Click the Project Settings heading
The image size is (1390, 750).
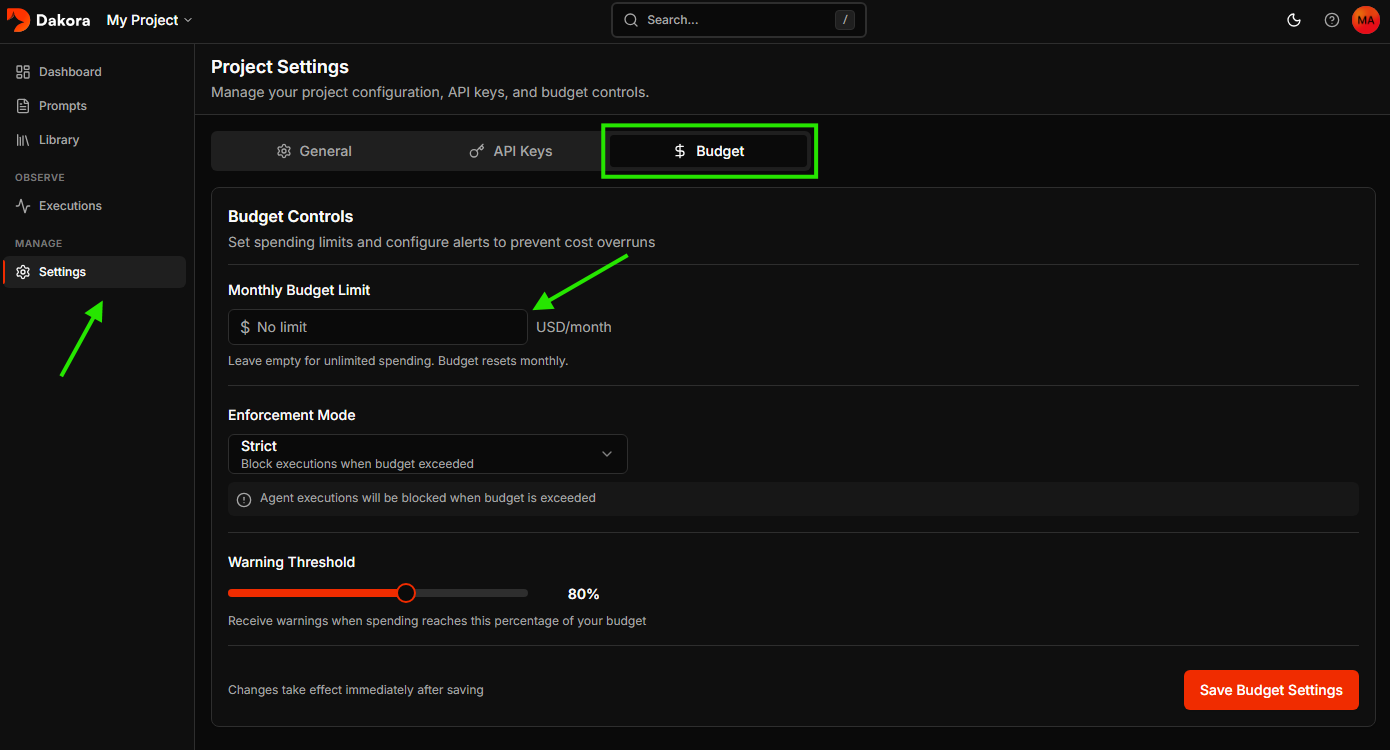click(x=280, y=67)
